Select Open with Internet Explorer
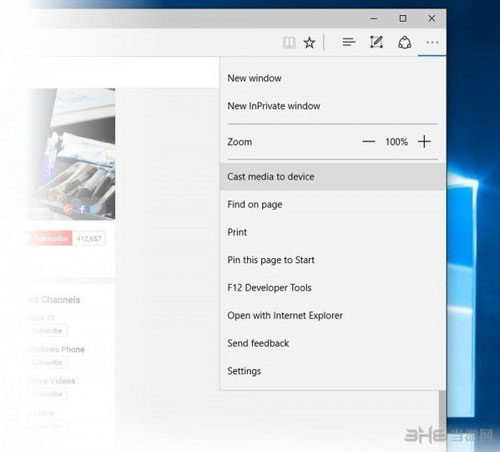The height and width of the screenshot is (452, 500). [333, 315]
